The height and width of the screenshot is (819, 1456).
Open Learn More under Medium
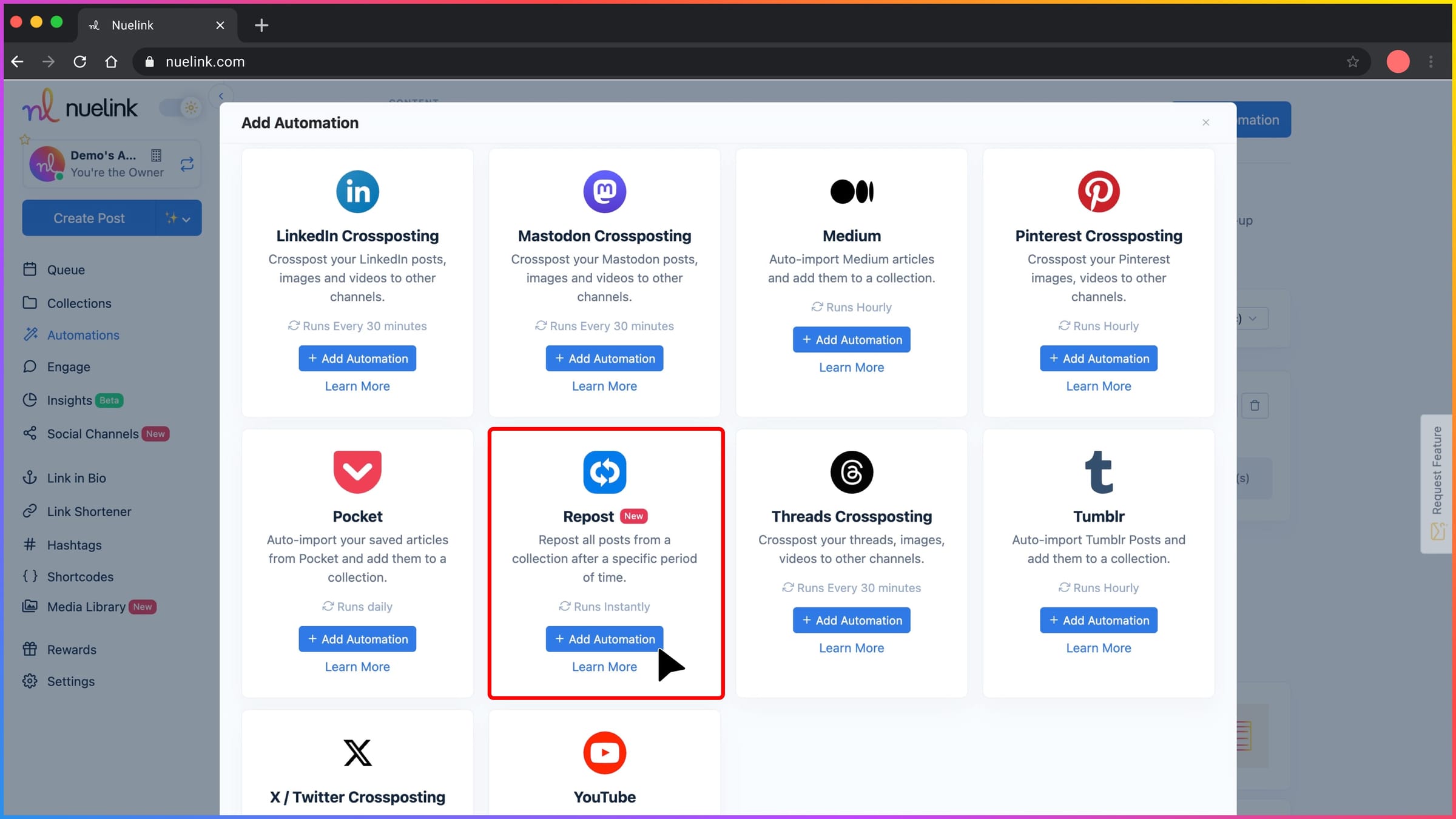851,367
